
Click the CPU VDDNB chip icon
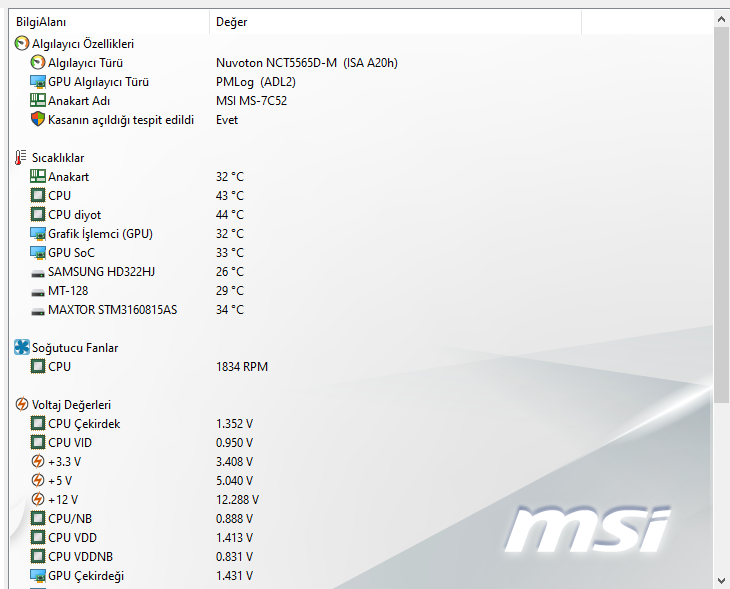[x=38, y=556]
